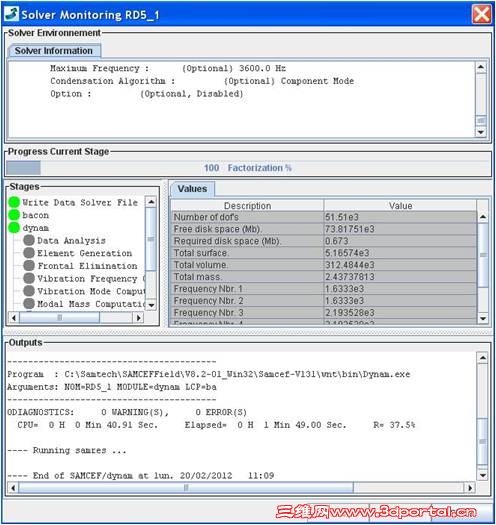The width and height of the screenshot is (496, 525).
Task: Click Values table scroll up arrow
Action: pos(483,217)
